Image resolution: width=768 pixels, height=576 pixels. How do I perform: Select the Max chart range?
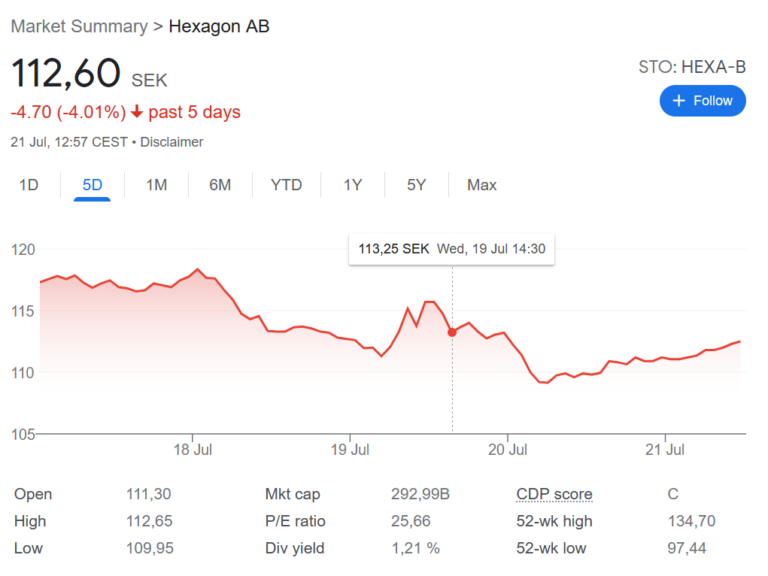point(481,185)
